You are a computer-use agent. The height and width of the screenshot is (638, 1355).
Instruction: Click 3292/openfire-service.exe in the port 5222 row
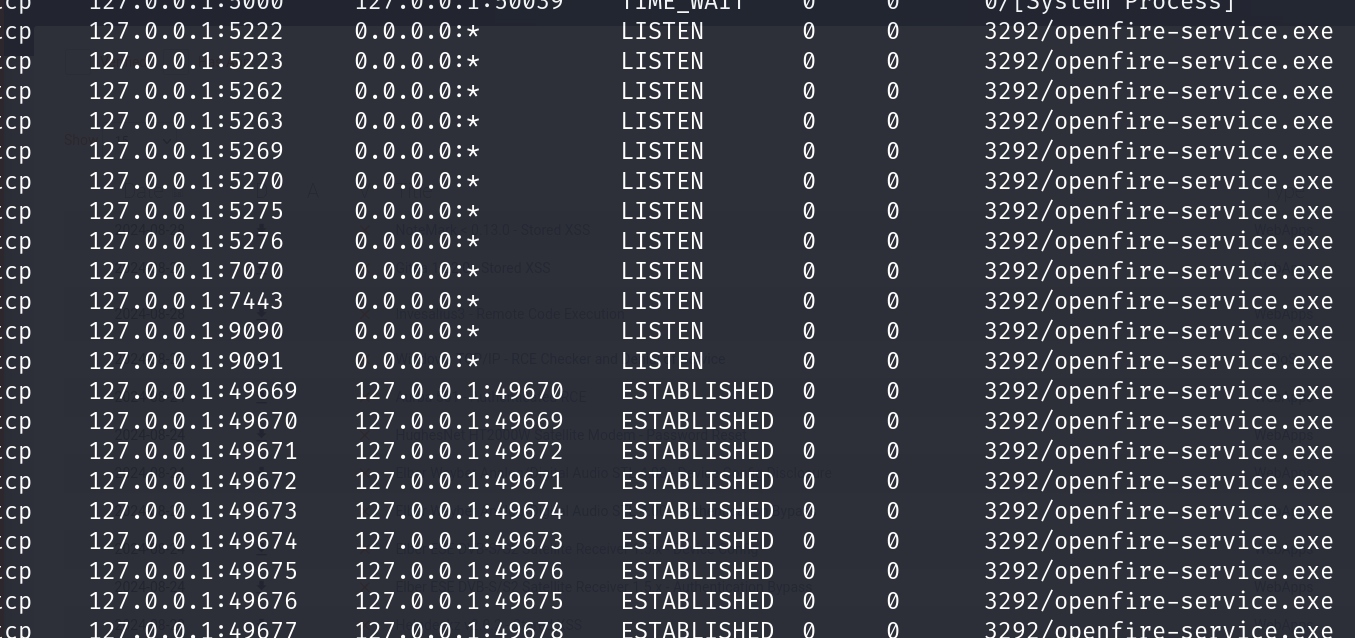(1159, 31)
